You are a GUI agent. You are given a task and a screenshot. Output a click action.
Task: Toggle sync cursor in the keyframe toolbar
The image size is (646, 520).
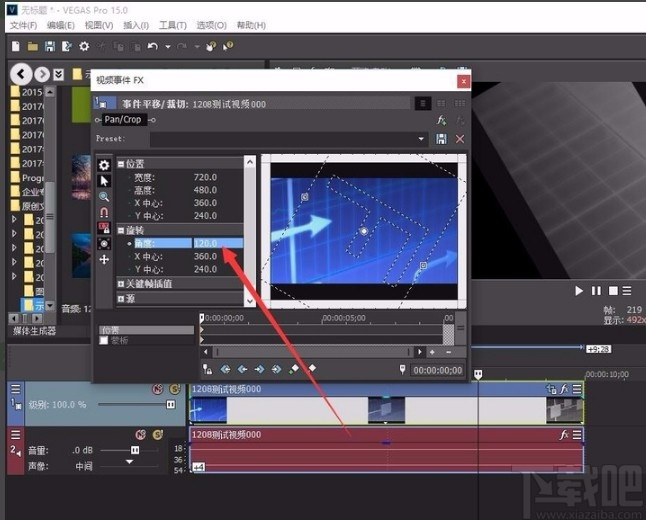coord(207,369)
